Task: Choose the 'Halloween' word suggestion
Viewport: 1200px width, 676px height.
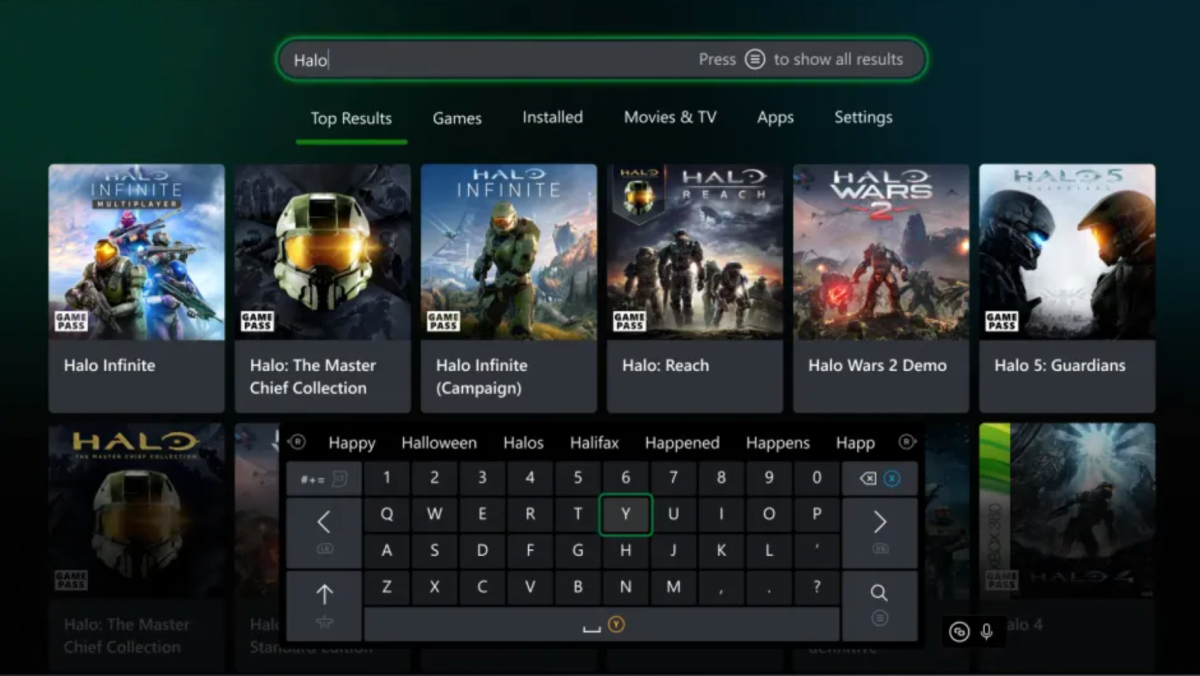Action: point(439,443)
